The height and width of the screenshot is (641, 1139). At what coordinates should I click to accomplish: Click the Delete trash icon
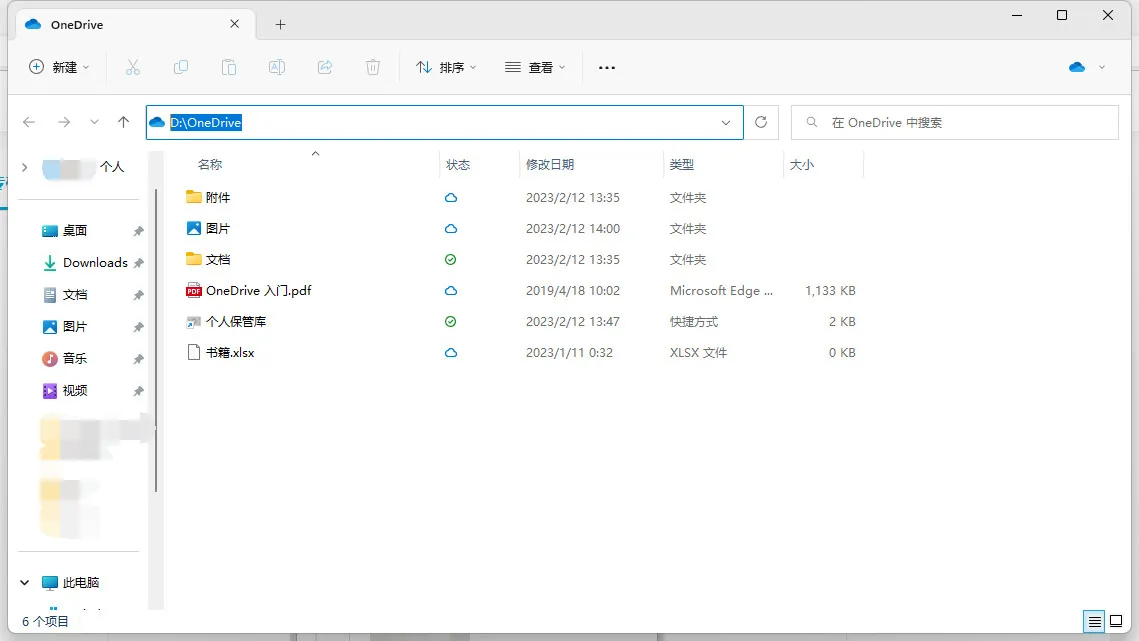(373, 68)
